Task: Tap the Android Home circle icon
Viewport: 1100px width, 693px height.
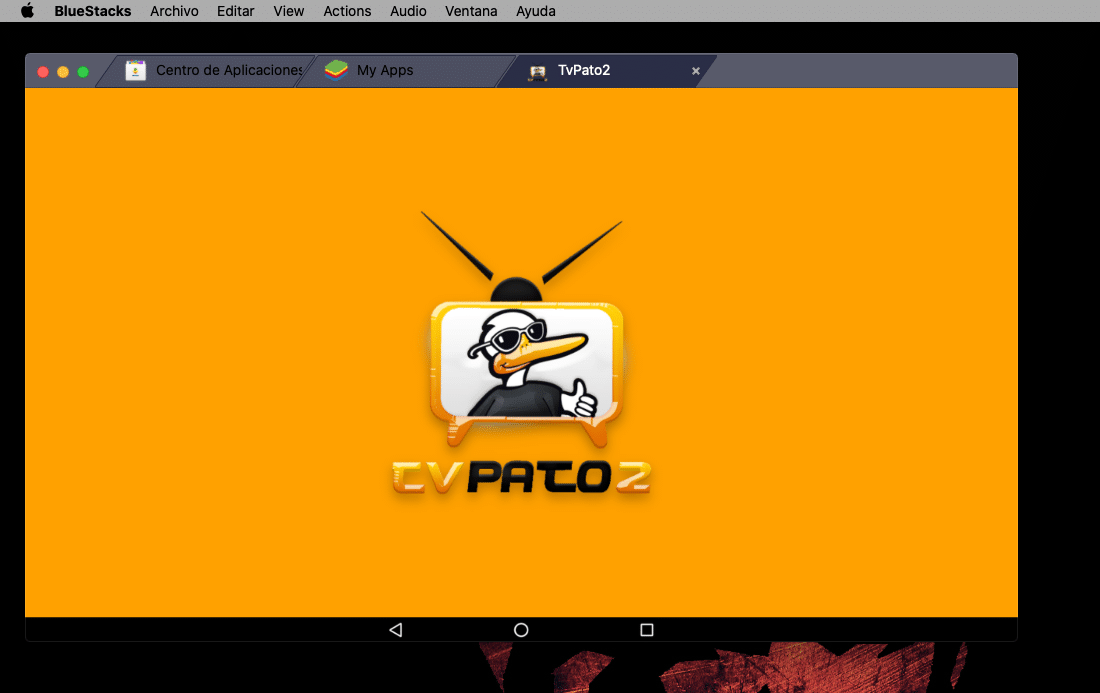Action: click(x=520, y=629)
